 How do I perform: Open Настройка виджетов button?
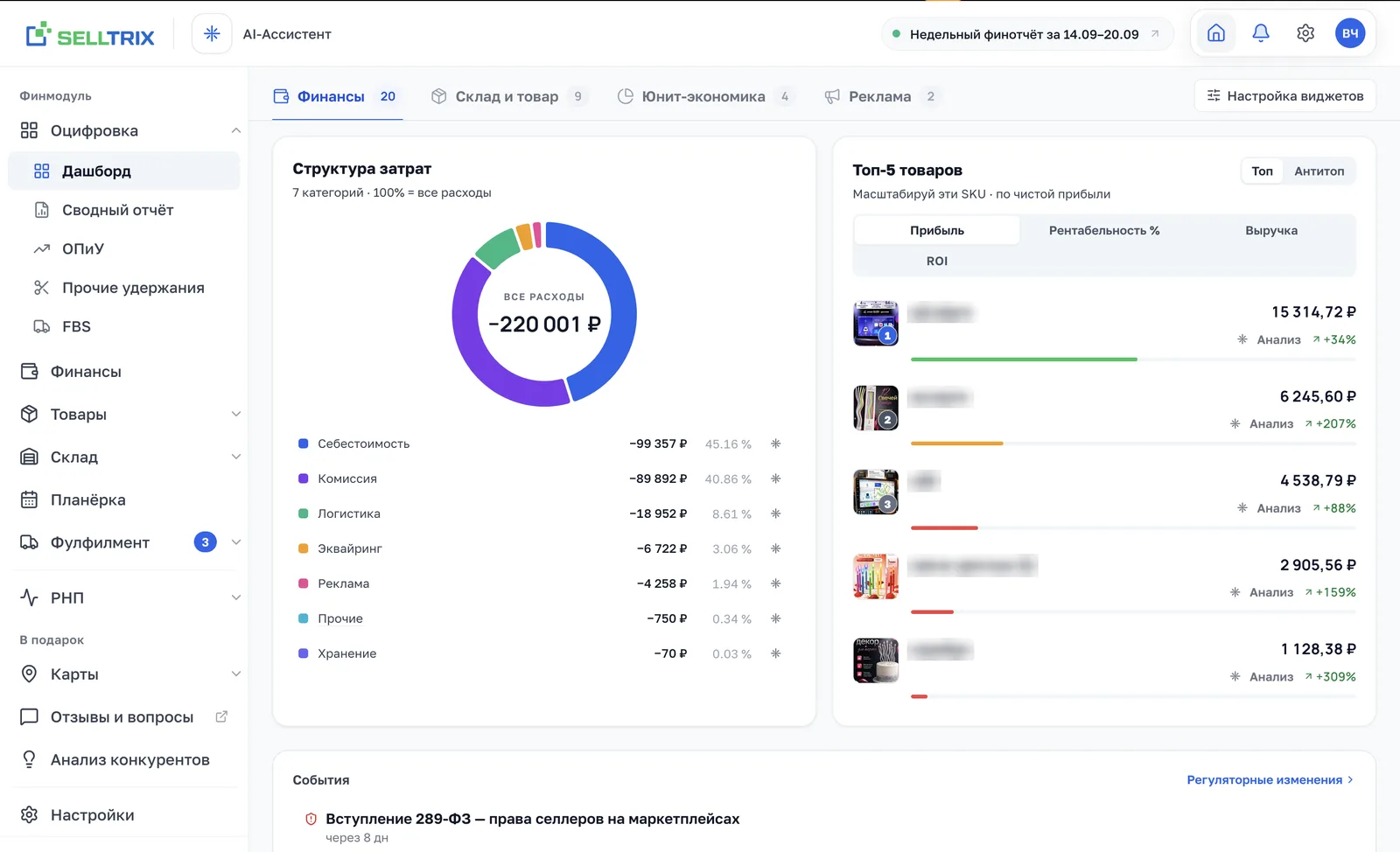1284,95
